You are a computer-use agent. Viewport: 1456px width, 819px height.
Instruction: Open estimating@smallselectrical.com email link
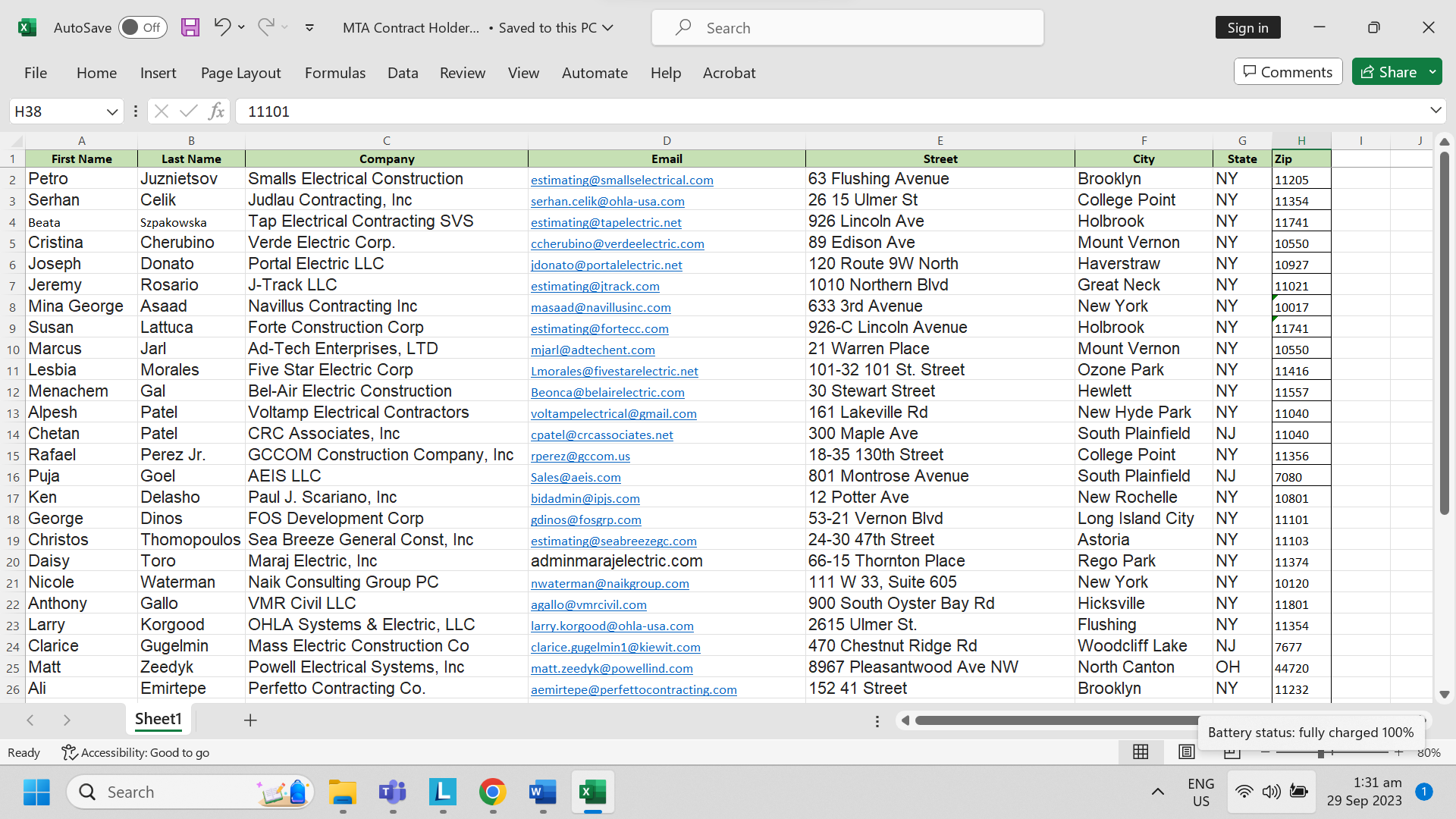click(x=622, y=180)
